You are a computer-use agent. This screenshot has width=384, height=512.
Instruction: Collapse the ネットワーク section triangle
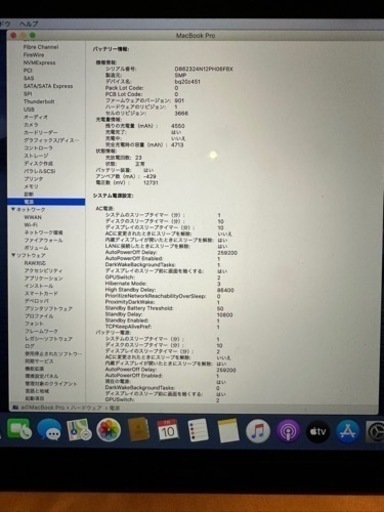(13, 209)
